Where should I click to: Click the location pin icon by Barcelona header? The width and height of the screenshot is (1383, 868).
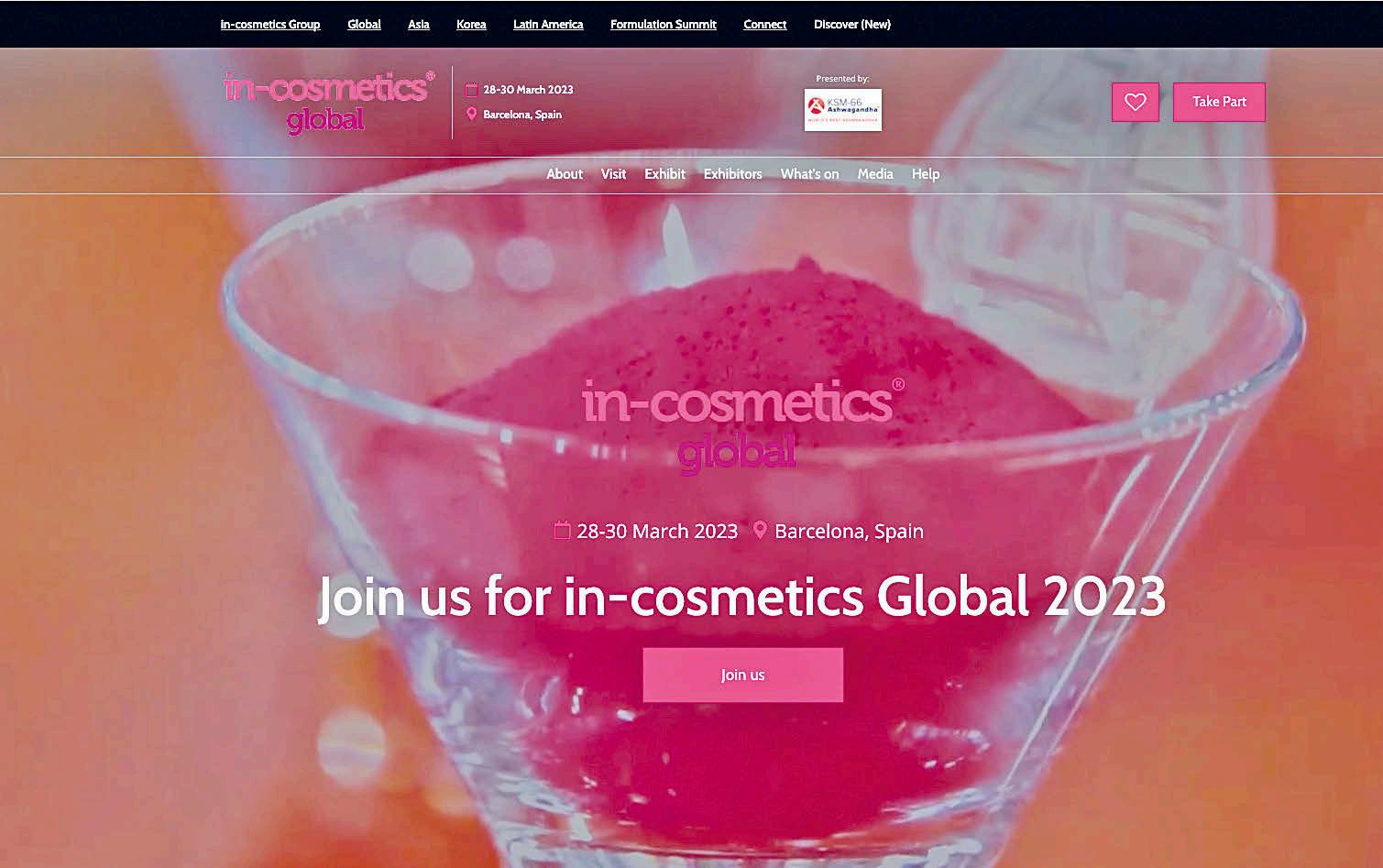[x=471, y=115]
